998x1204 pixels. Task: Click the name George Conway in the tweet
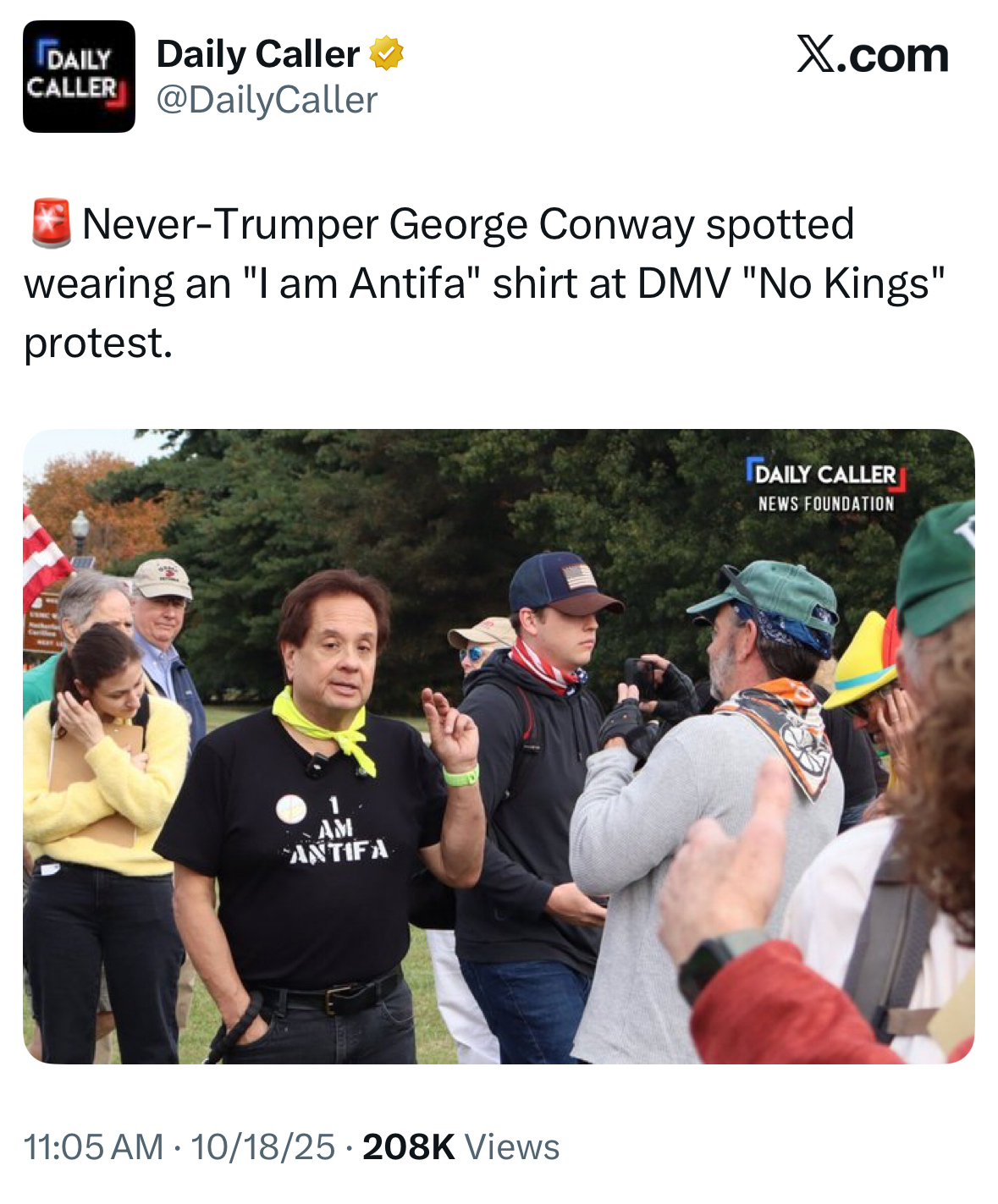click(542, 225)
